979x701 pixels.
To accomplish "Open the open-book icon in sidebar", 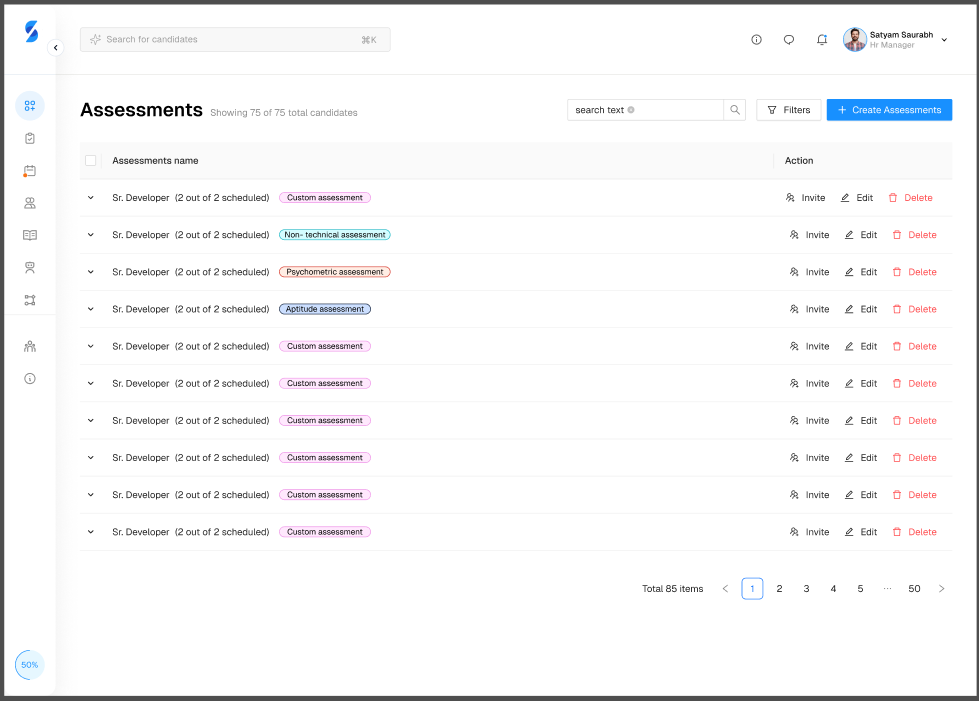I will point(30,235).
